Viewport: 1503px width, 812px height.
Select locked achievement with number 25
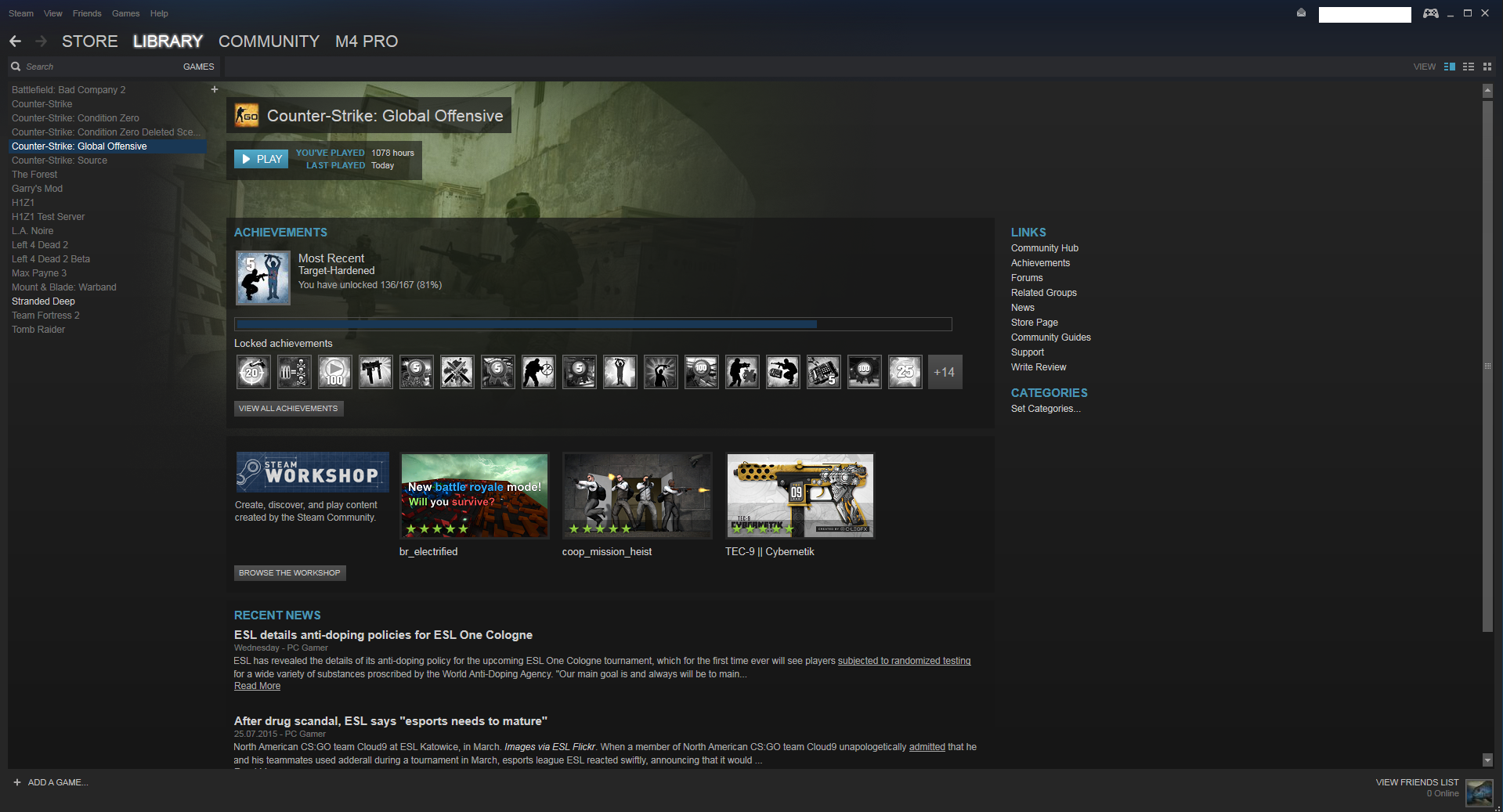[x=905, y=372]
